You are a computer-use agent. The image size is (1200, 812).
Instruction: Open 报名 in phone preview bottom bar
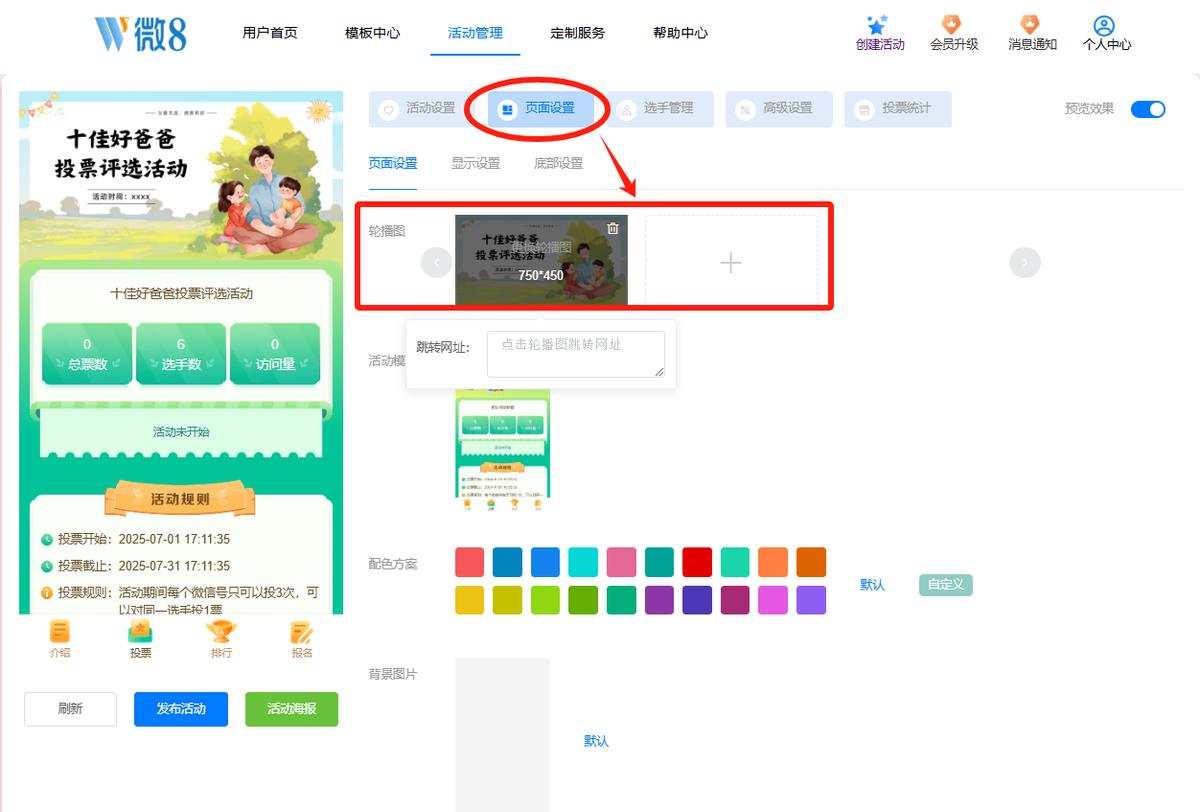(x=302, y=639)
